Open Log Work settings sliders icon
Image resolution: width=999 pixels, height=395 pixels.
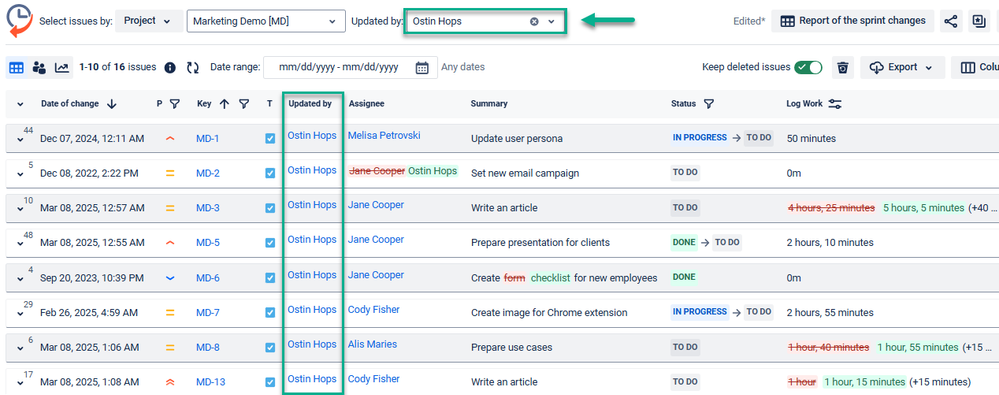click(835, 104)
